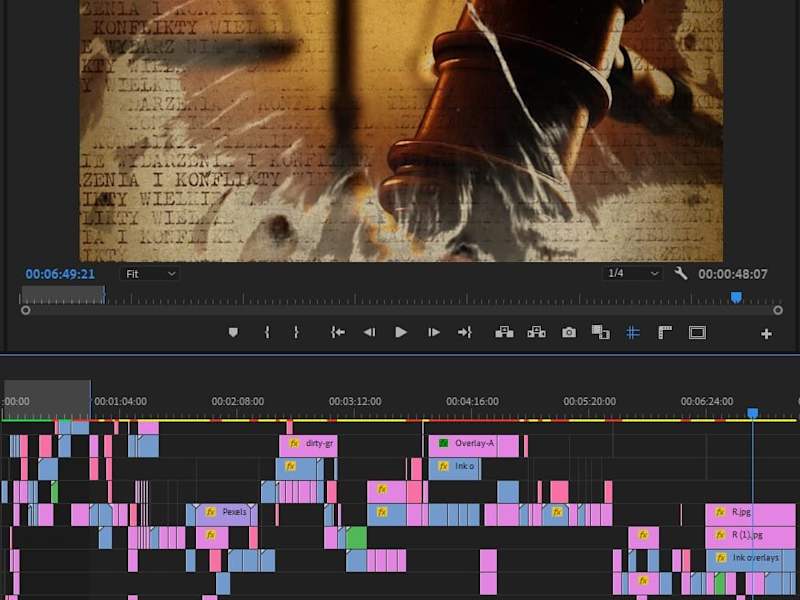Click fx badge on Pexels clip
This screenshot has height=600, width=800.
[x=210, y=511]
